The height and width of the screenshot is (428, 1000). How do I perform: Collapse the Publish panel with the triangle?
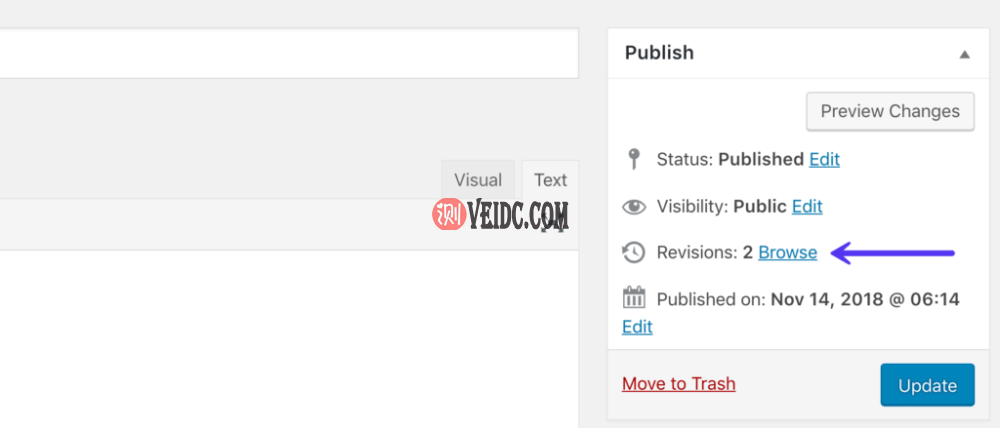pos(964,54)
